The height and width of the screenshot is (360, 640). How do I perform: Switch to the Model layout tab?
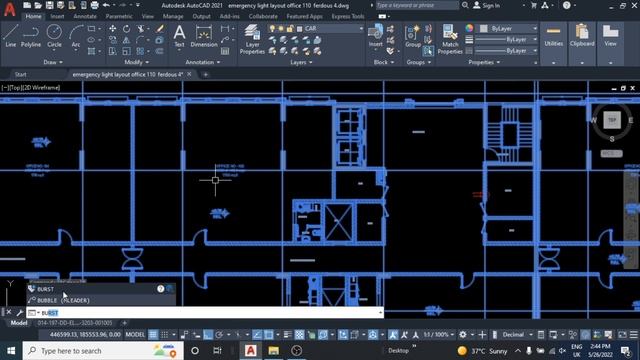[19, 323]
